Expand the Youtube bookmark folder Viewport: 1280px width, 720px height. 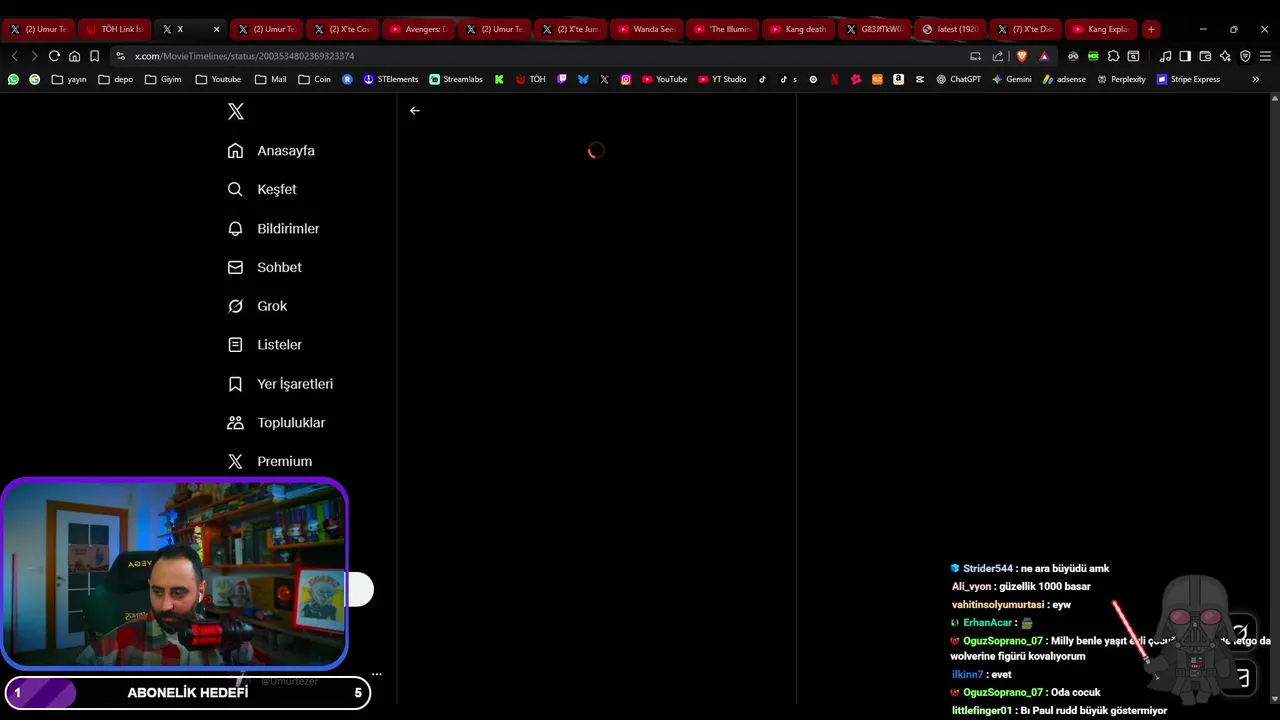point(218,79)
